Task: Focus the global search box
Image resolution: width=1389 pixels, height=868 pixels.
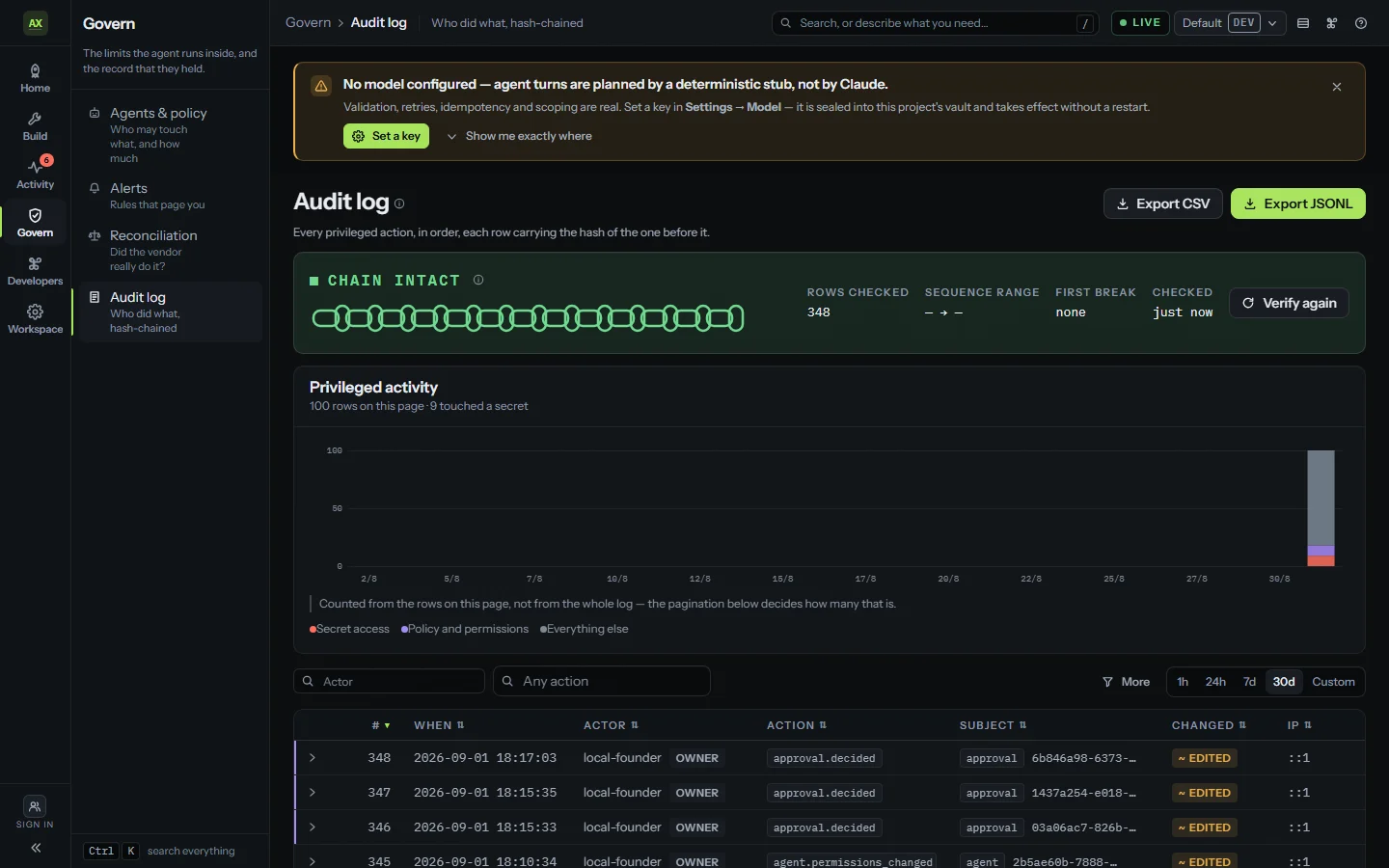Action: coord(936,23)
